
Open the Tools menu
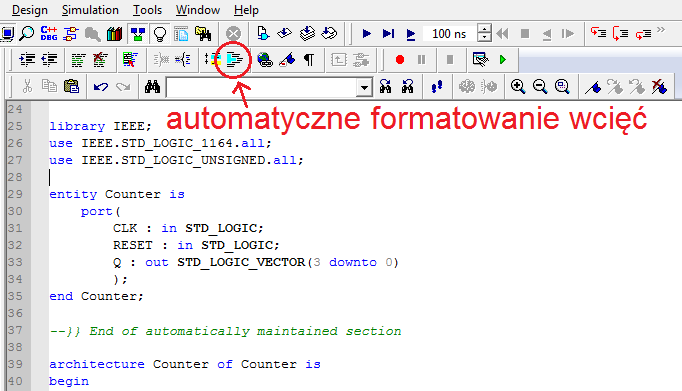coord(147,10)
